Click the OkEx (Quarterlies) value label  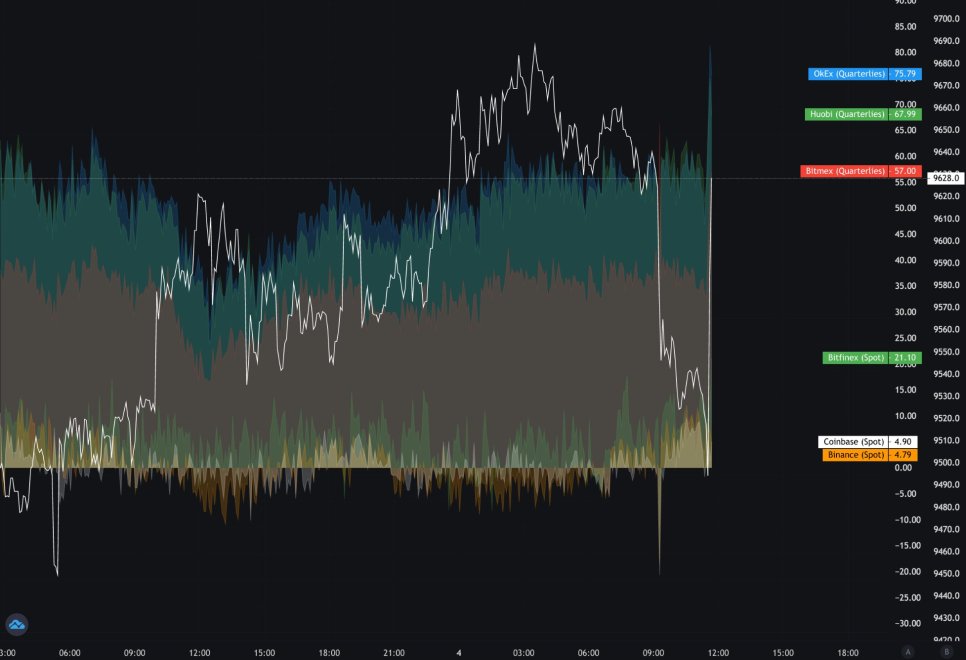click(862, 73)
